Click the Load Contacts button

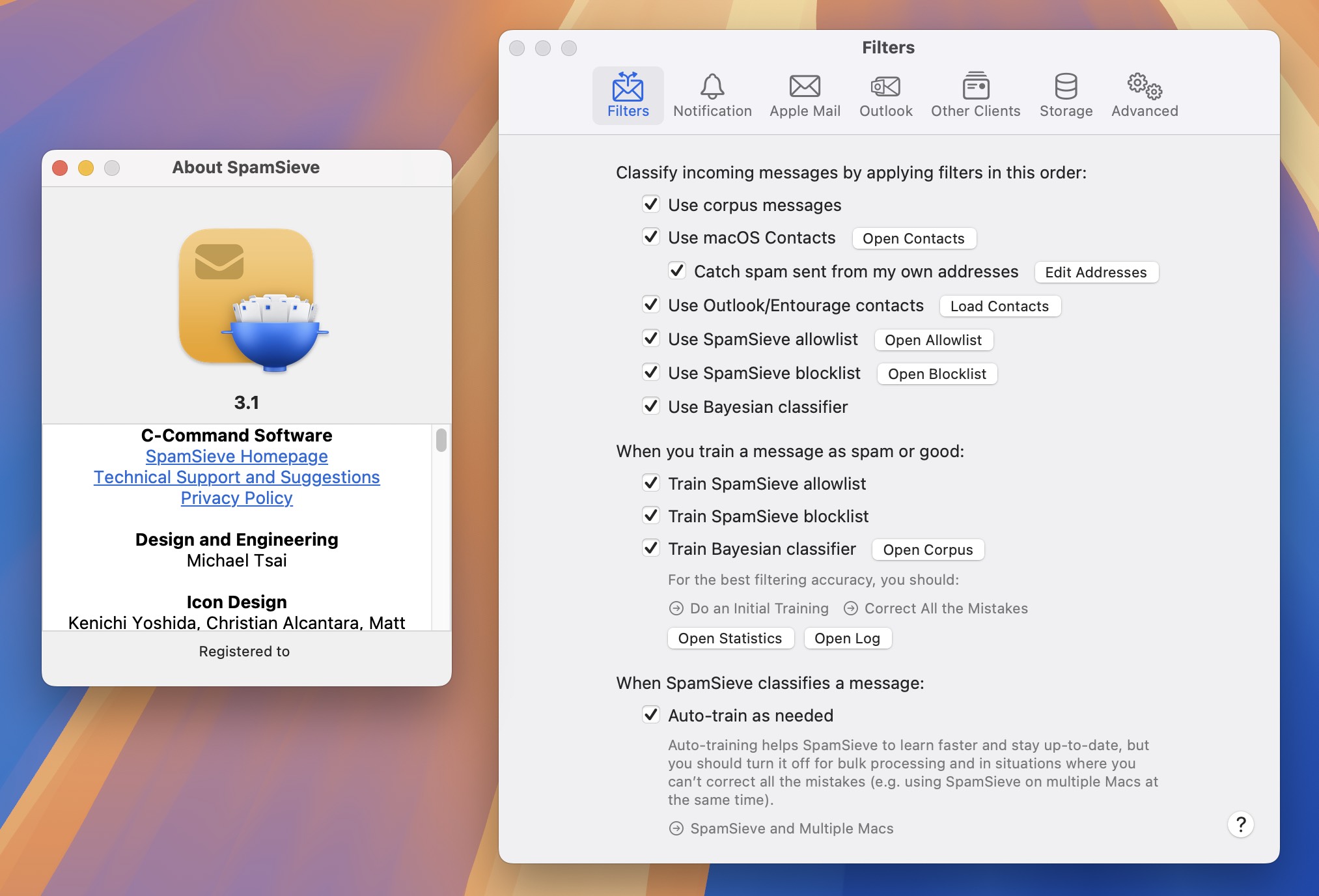click(999, 306)
